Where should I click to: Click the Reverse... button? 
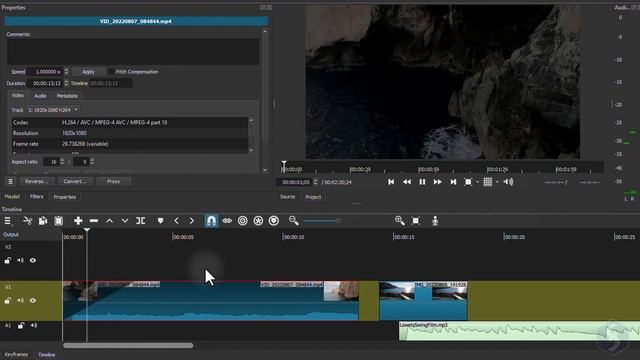coord(36,181)
